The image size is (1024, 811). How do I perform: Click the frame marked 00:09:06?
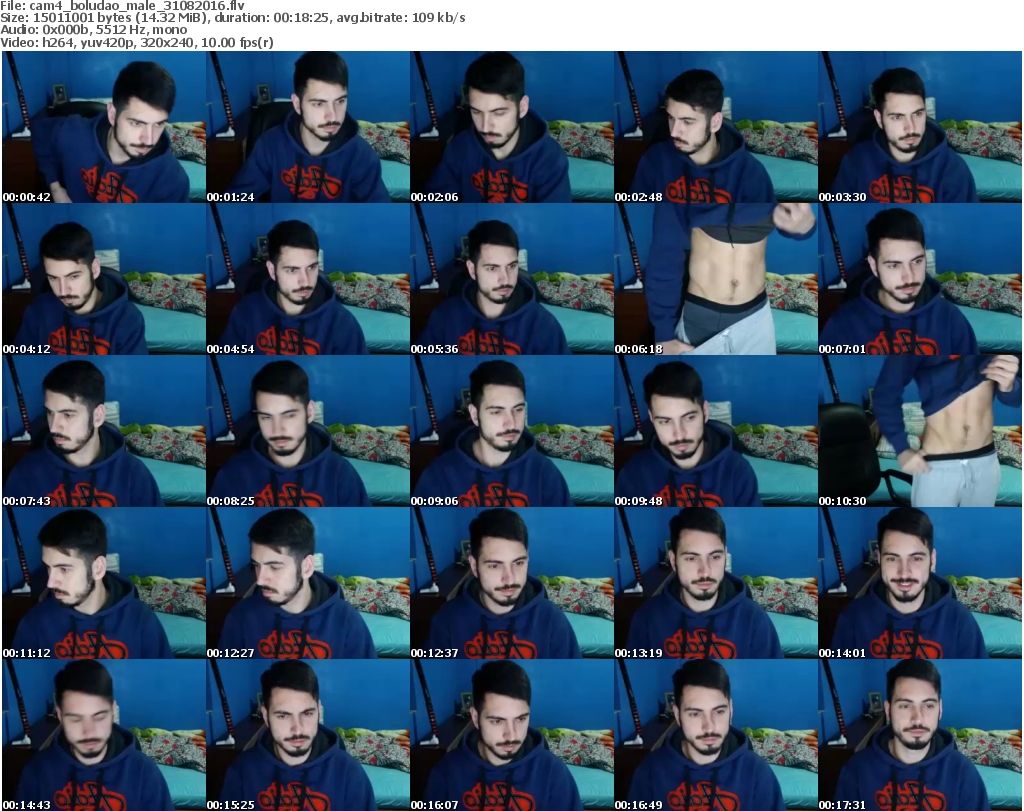coord(512,431)
